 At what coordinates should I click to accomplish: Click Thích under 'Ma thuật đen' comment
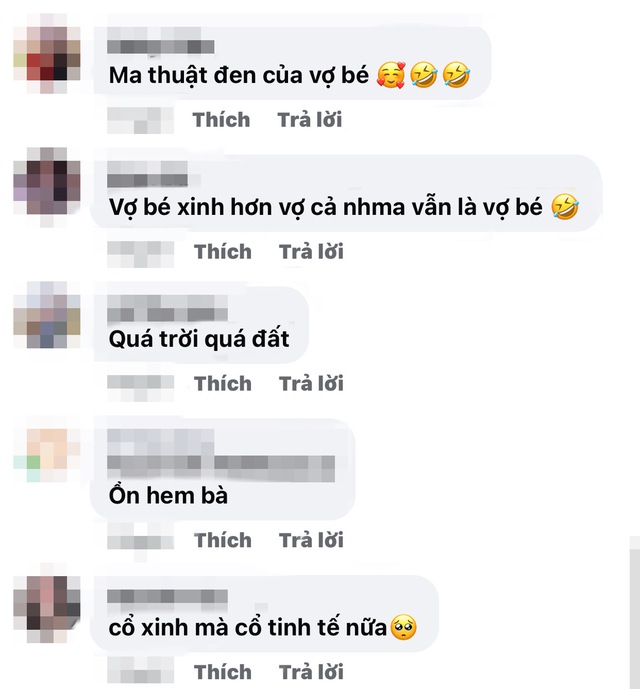pos(221,120)
